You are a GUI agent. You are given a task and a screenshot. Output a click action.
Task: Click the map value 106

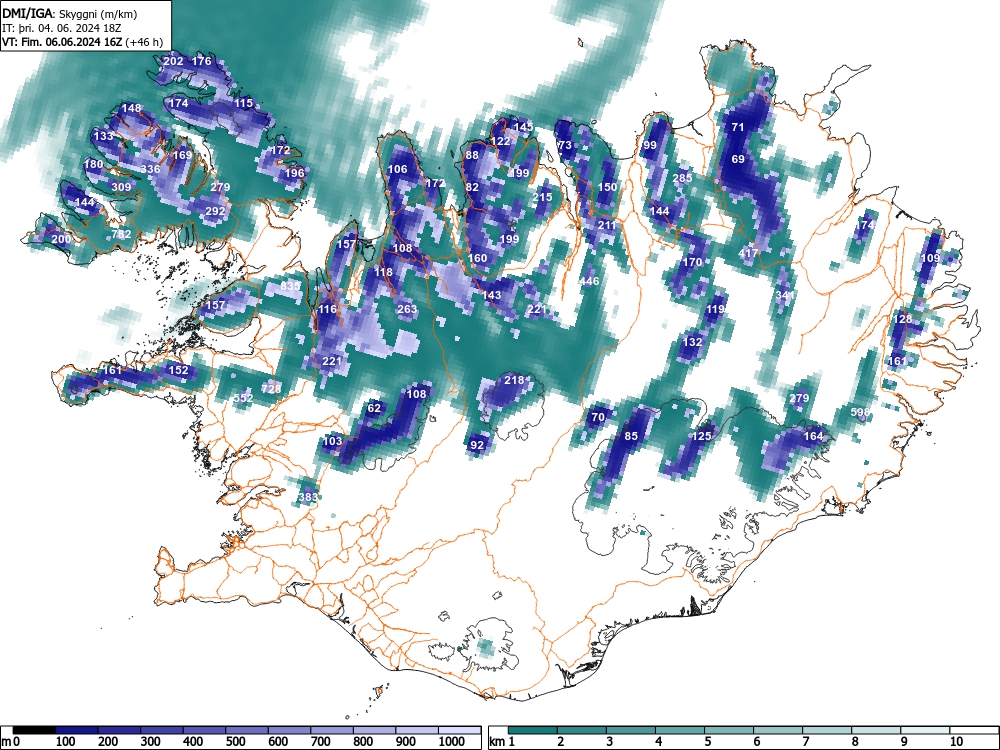[397, 169]
